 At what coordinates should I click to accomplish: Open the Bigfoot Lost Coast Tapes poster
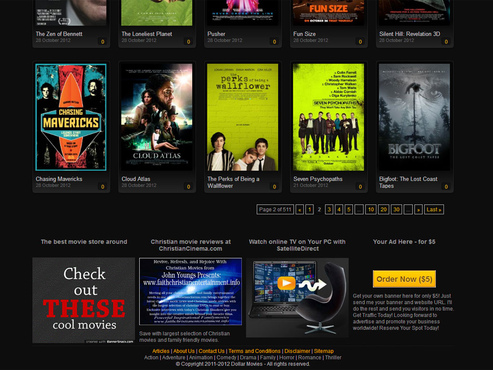tap(414, 117)
